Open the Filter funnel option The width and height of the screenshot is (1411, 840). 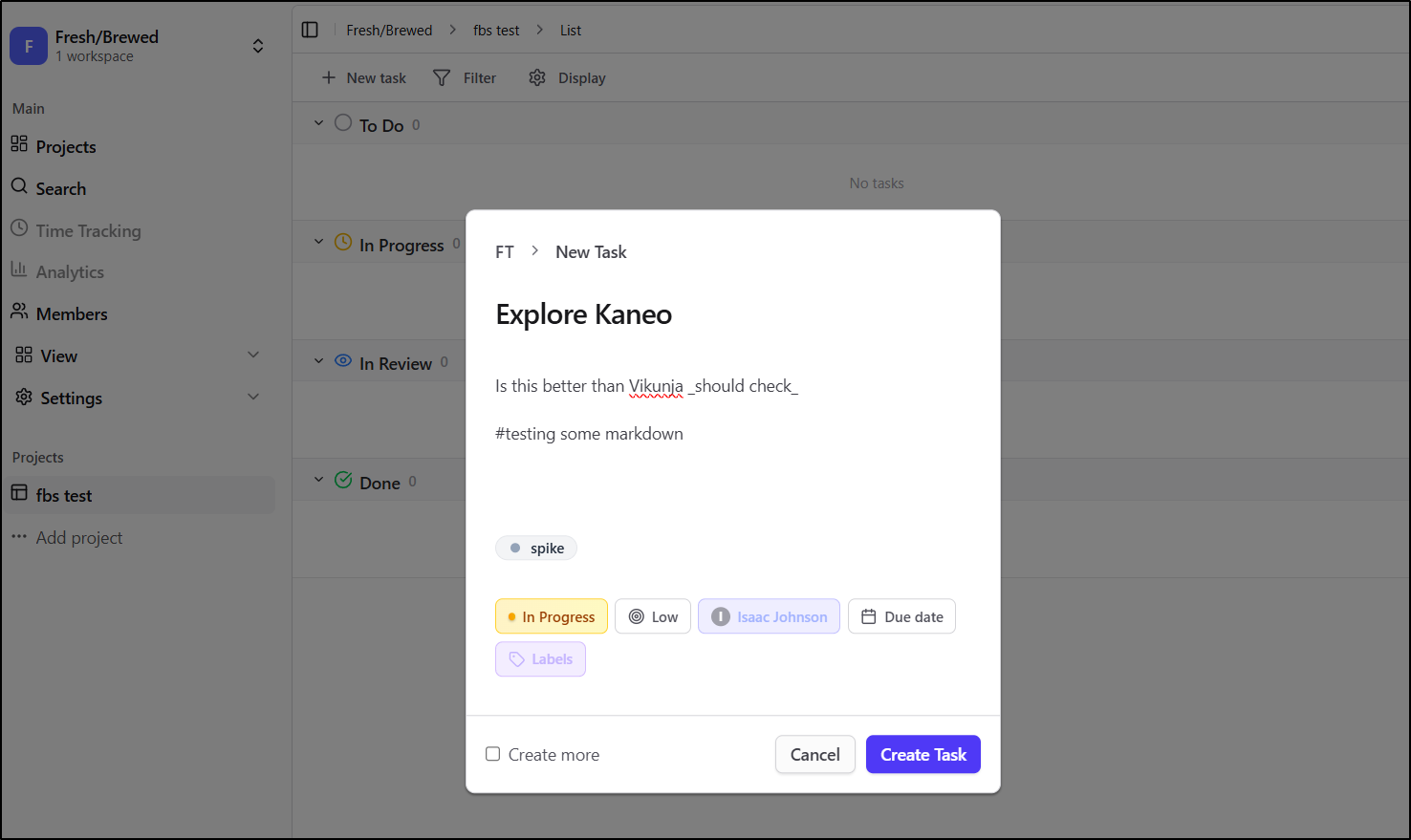pos(465,77)
